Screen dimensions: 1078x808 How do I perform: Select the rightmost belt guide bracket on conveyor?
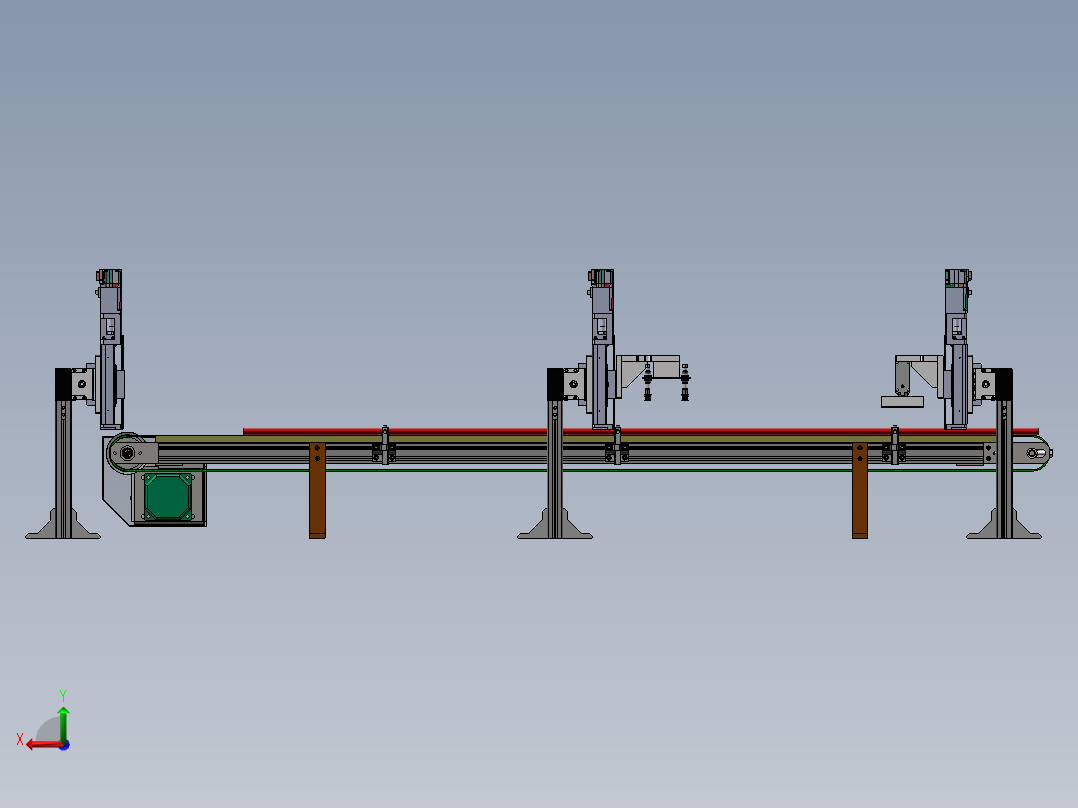coord(894,446)
